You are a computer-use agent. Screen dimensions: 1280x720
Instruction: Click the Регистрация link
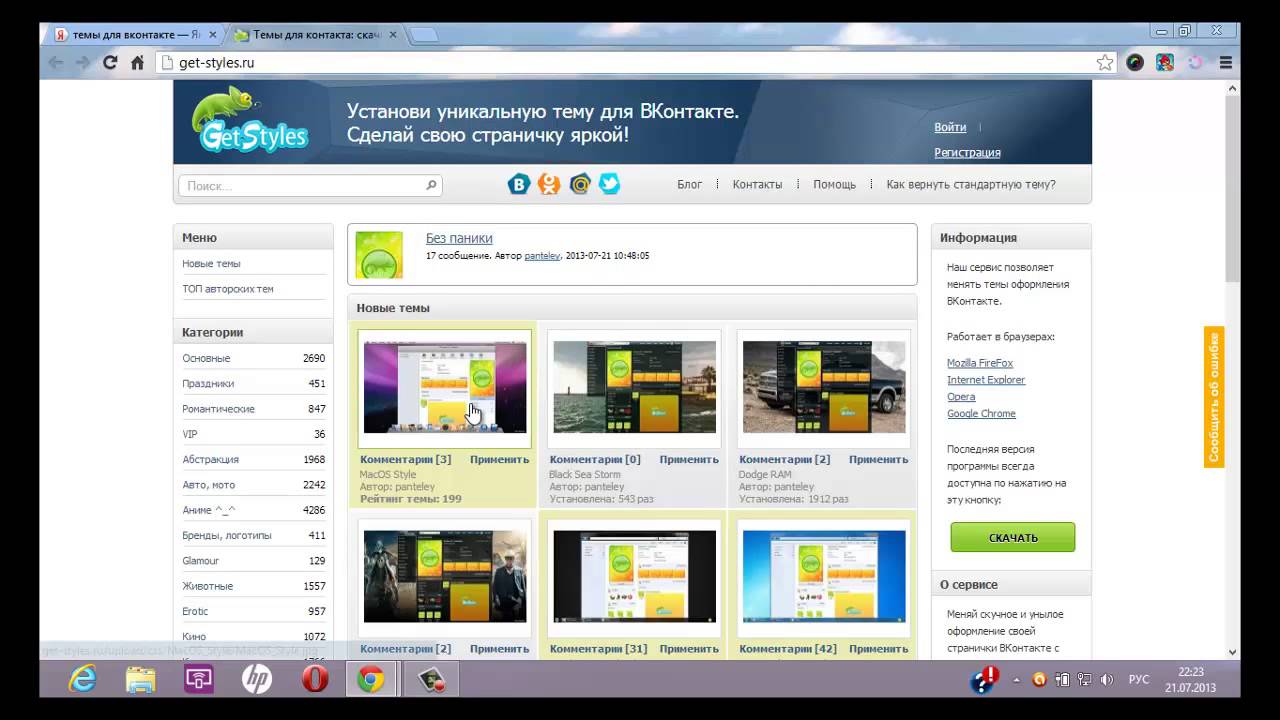tap(967, 153)
